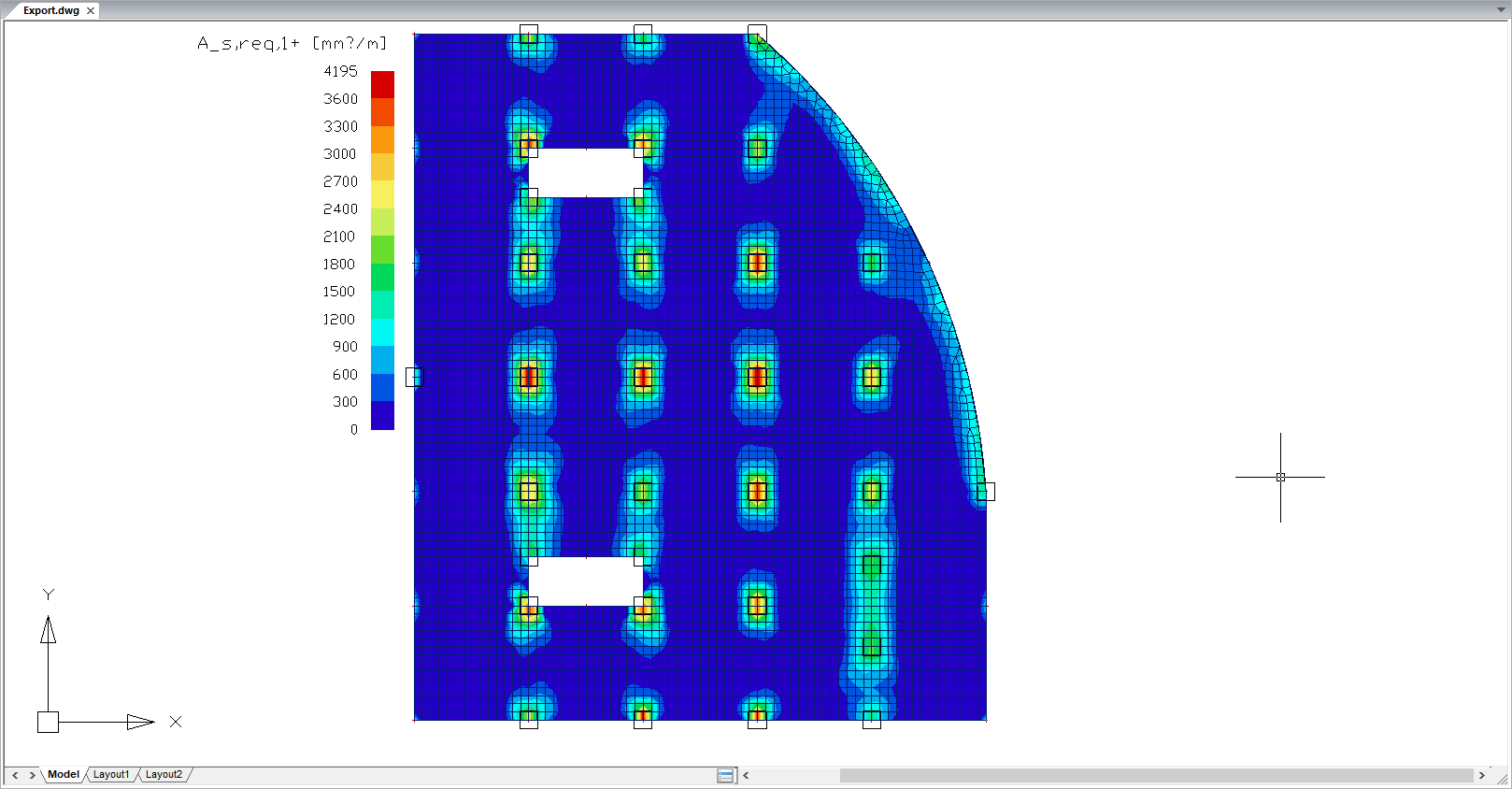Switch to the Layout2 tab
This screenshot has height=789, width=1512.
[x=164, y=774]
